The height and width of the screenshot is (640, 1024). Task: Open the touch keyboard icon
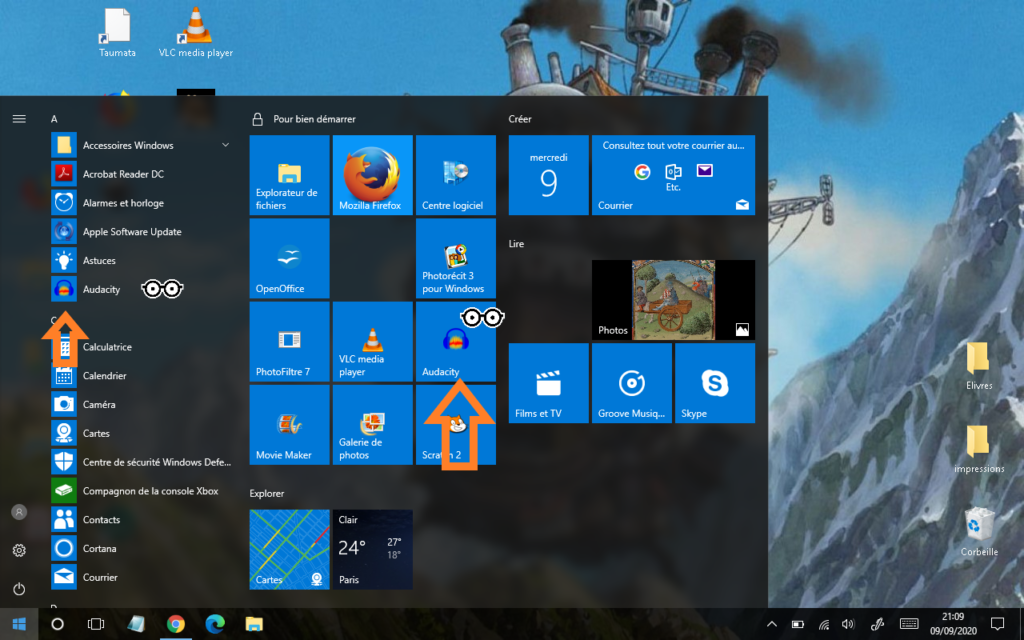909,624
